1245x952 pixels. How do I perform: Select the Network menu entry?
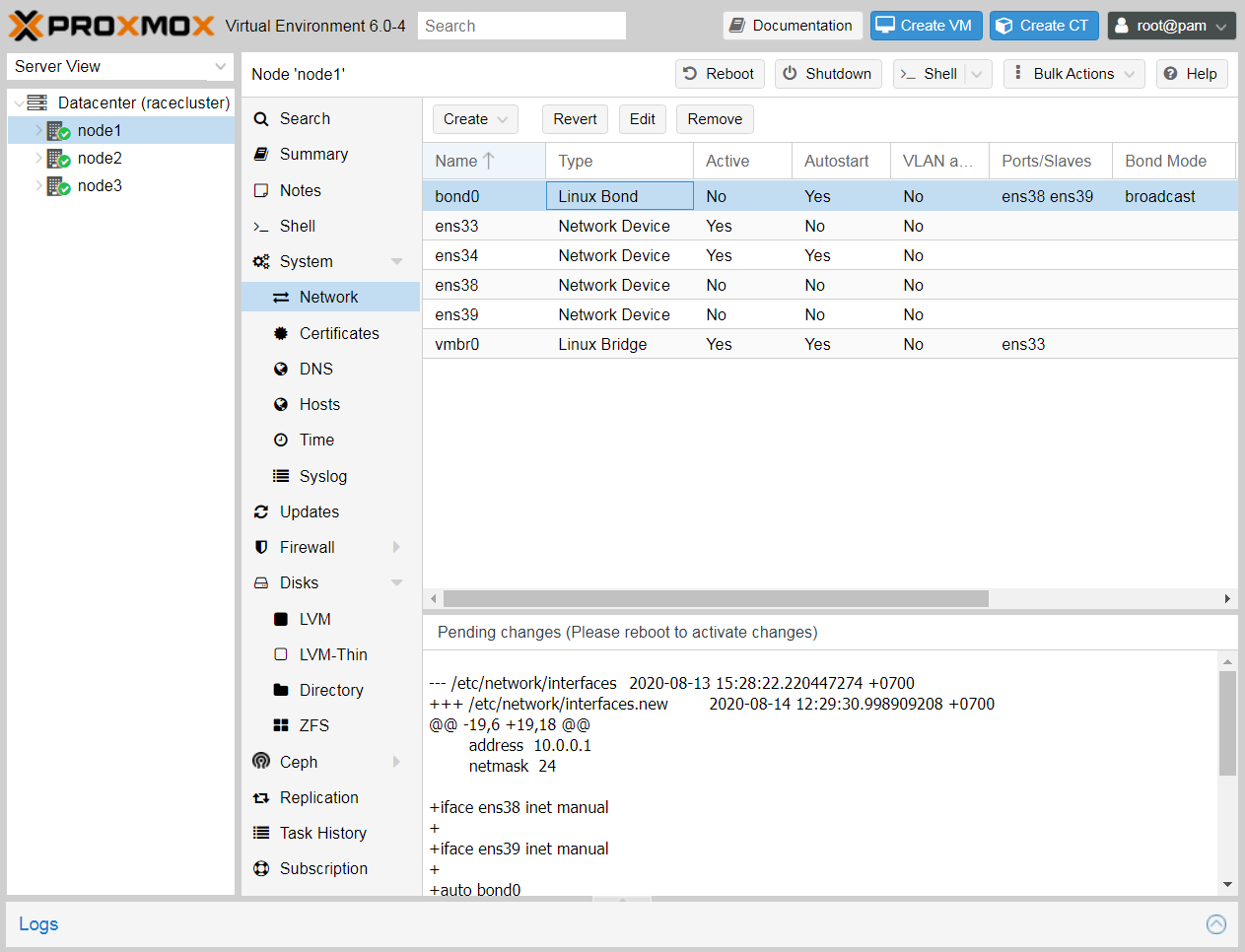point(331,297)
